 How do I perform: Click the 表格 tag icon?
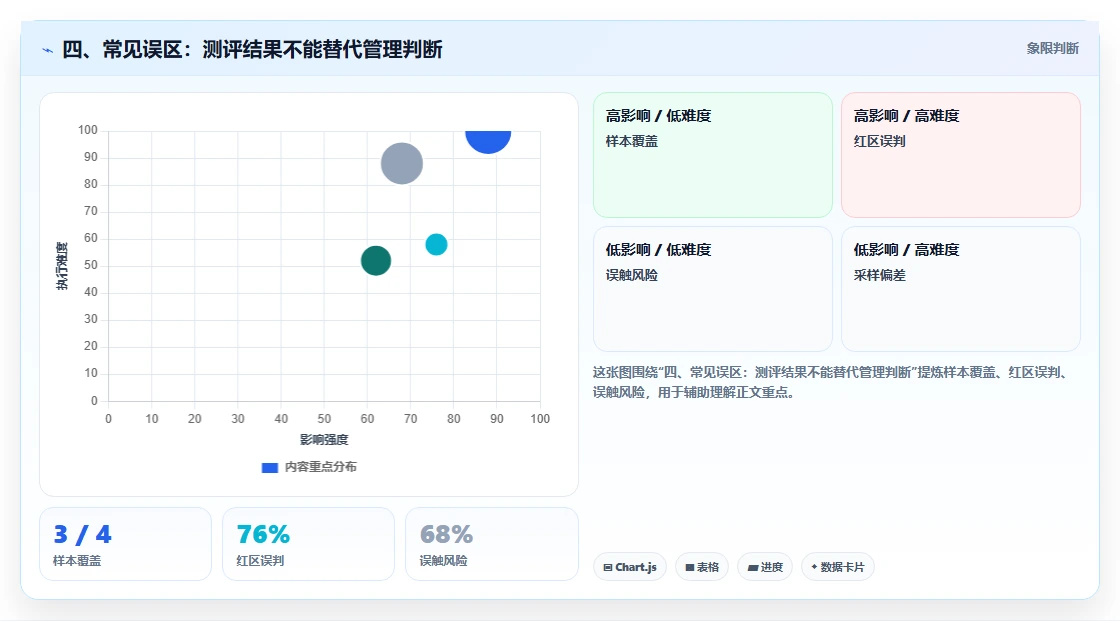(x=690, y=567)
